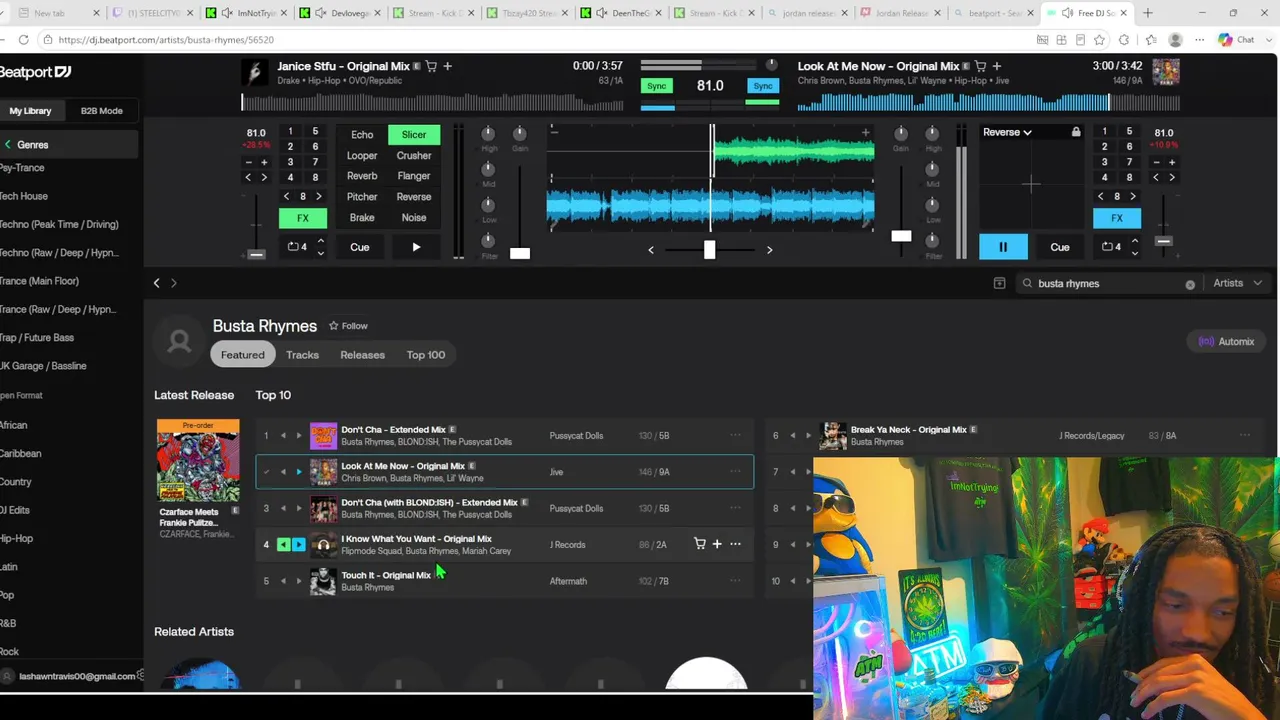Viewport: 1280px width, 720px height.
Task: Click the busta rhymes search field
Action: pos(1109,284)
